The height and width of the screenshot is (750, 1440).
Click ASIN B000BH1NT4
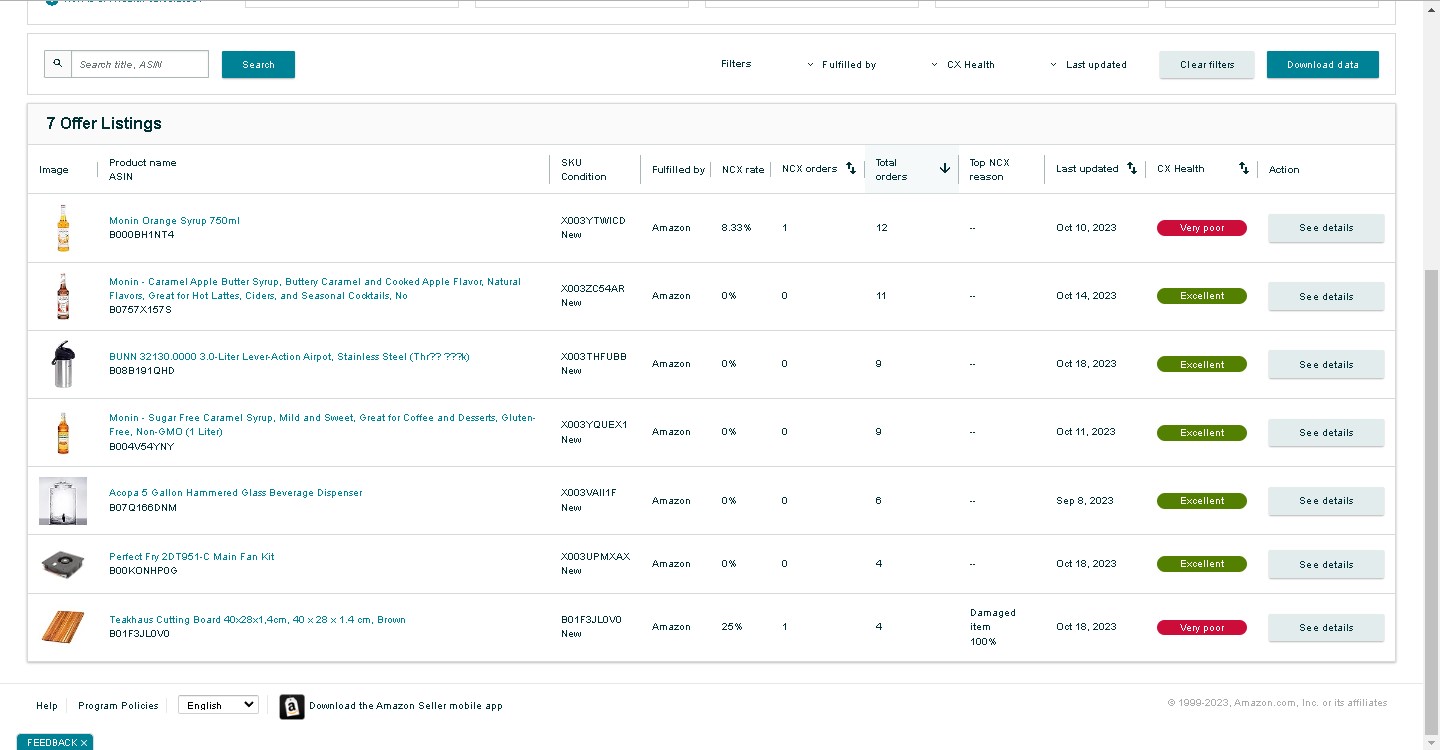coord(141,235)
